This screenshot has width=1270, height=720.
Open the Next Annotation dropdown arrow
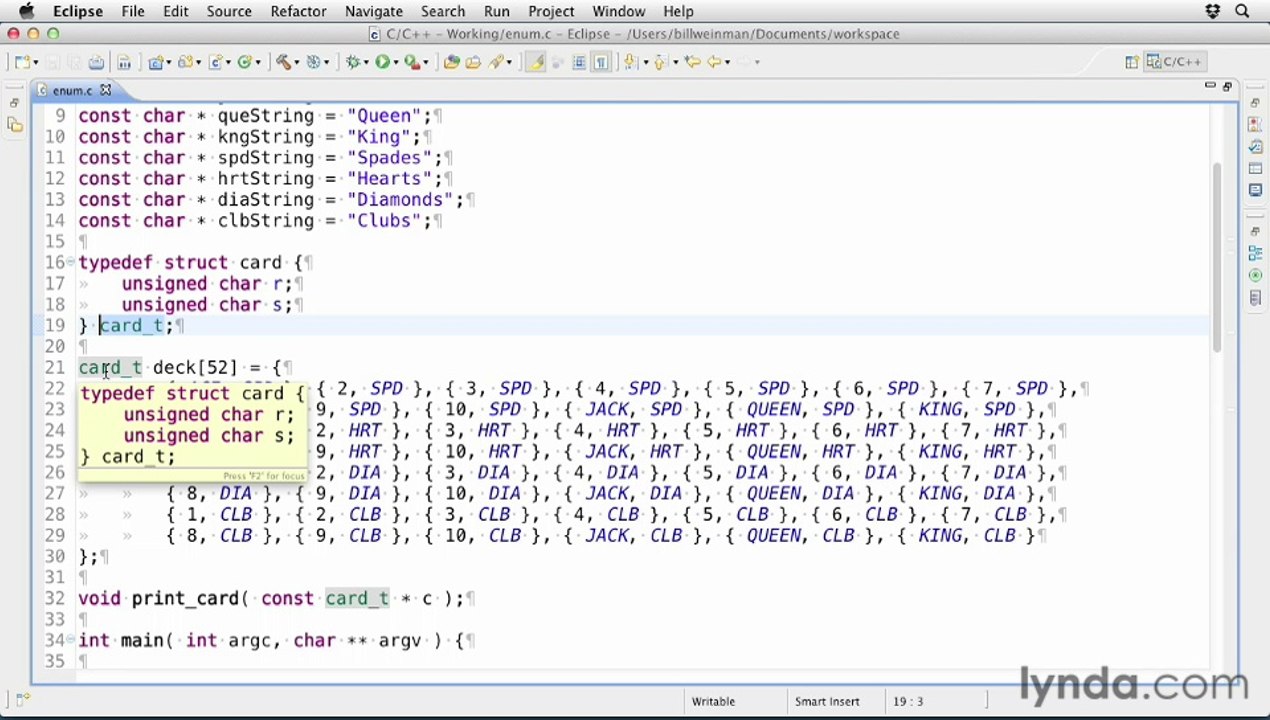646,62
